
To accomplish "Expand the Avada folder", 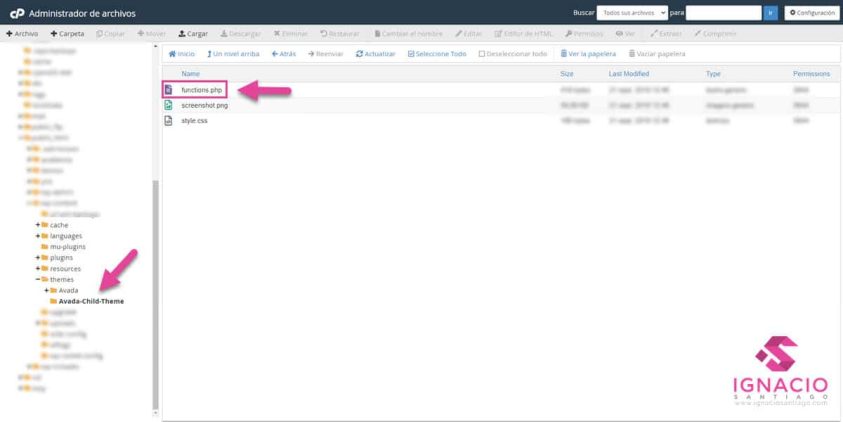I will click(x=47, y=290).
